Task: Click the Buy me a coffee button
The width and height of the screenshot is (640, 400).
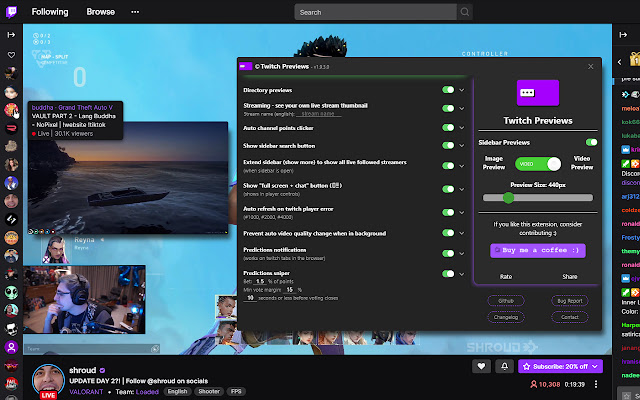Action: 538,249
